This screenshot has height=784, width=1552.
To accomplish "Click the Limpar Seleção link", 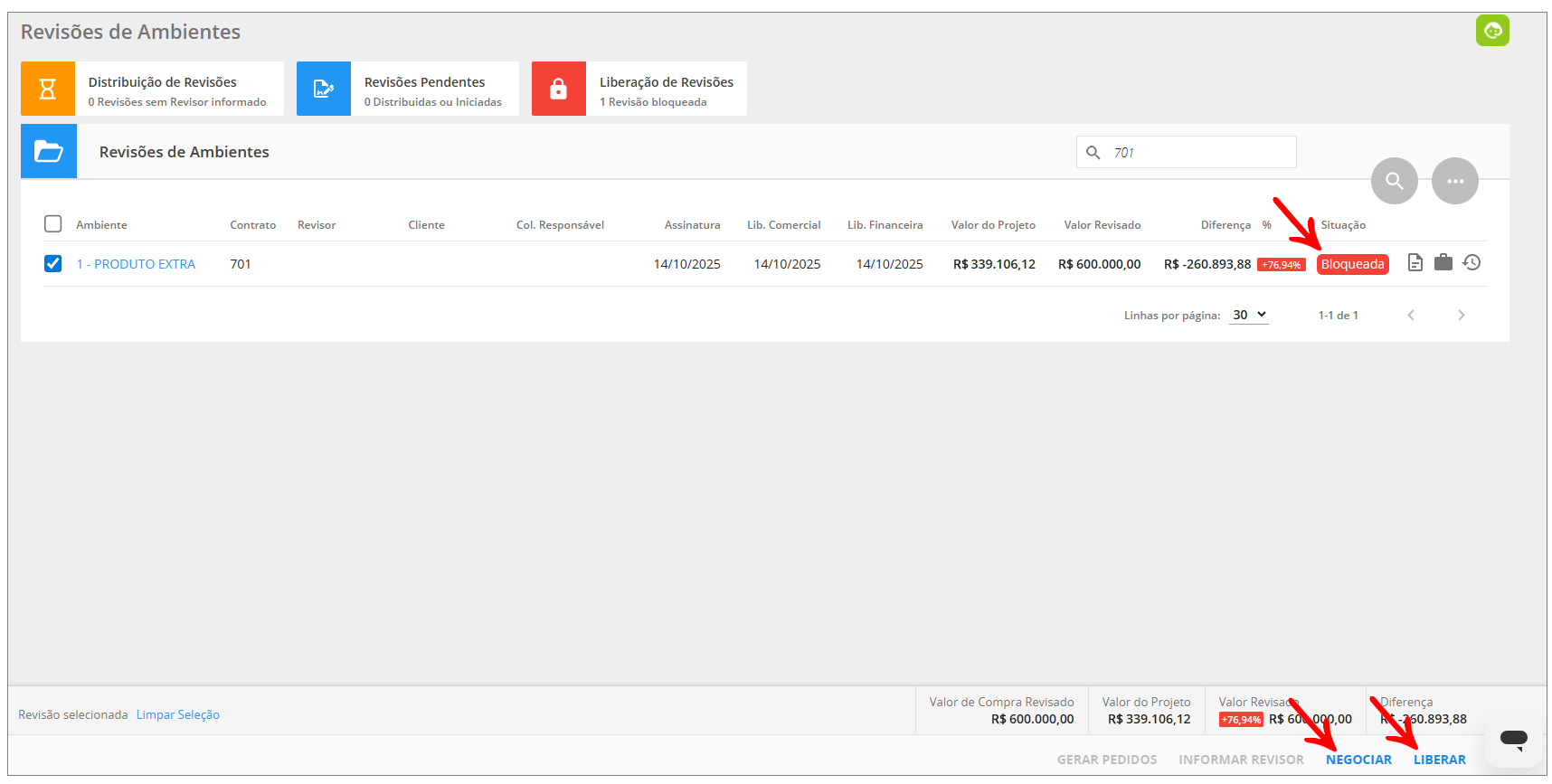I will (178, 714).
